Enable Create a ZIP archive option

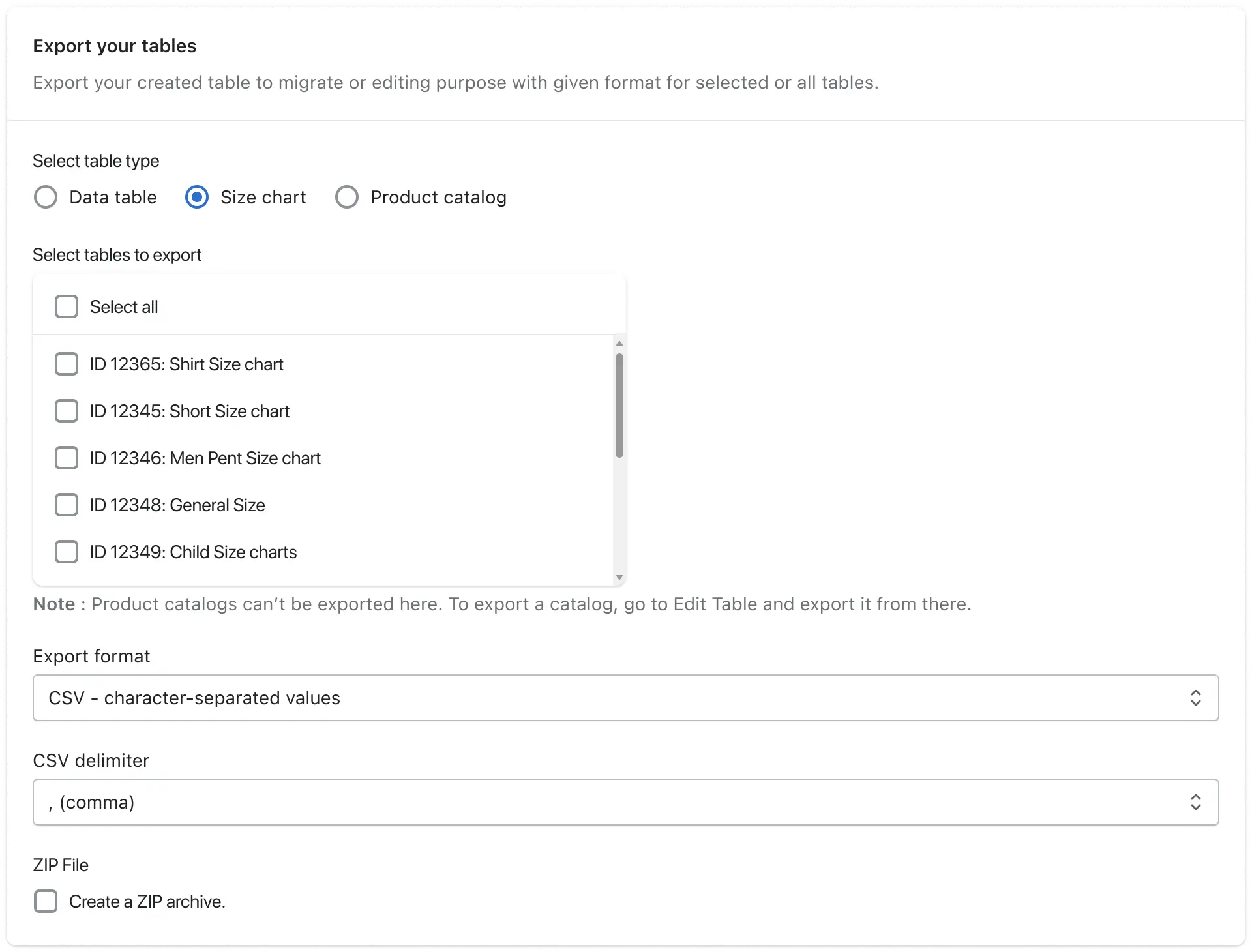pyautogui.click(x=46, y=901)
